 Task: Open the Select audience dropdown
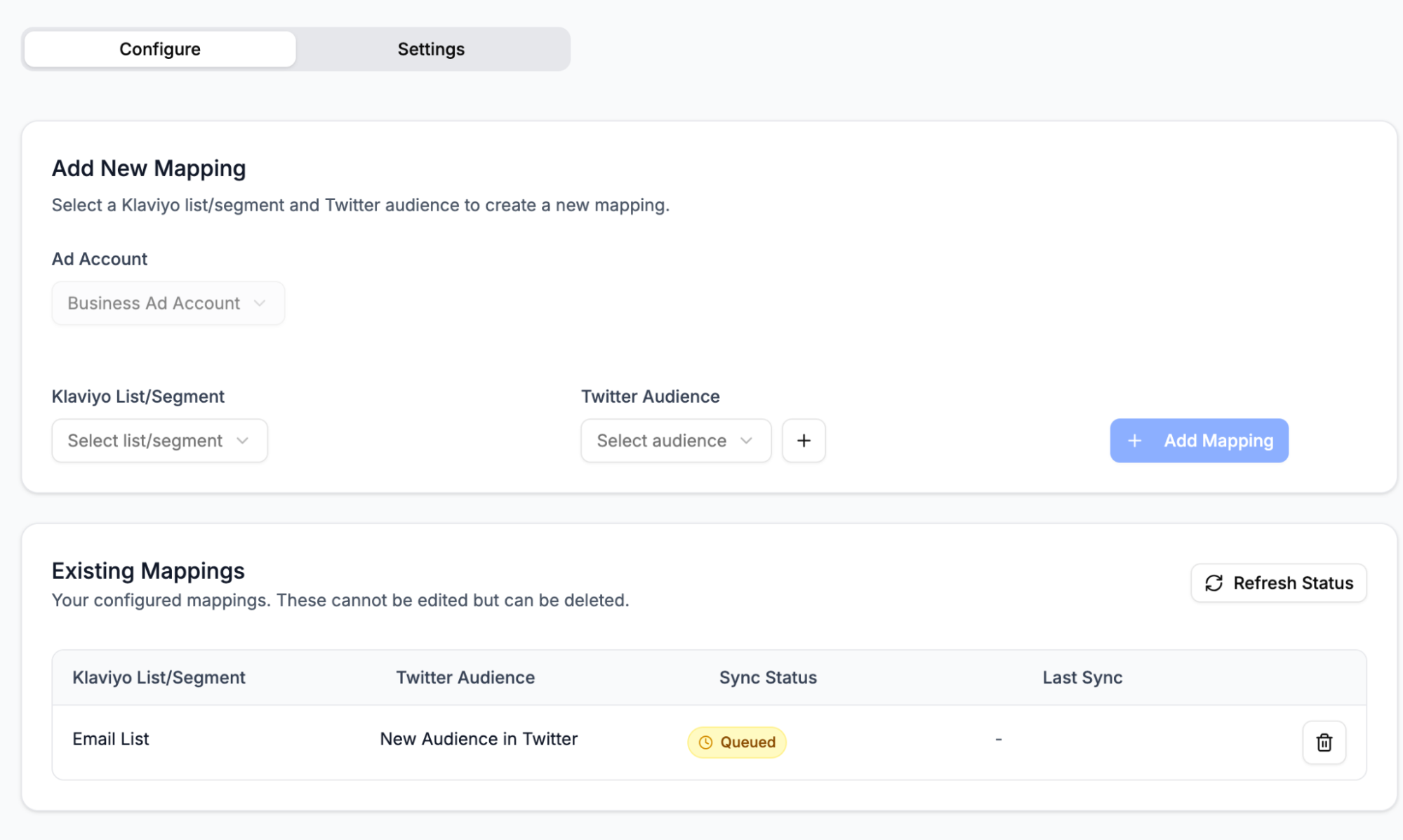coord(676,441)
